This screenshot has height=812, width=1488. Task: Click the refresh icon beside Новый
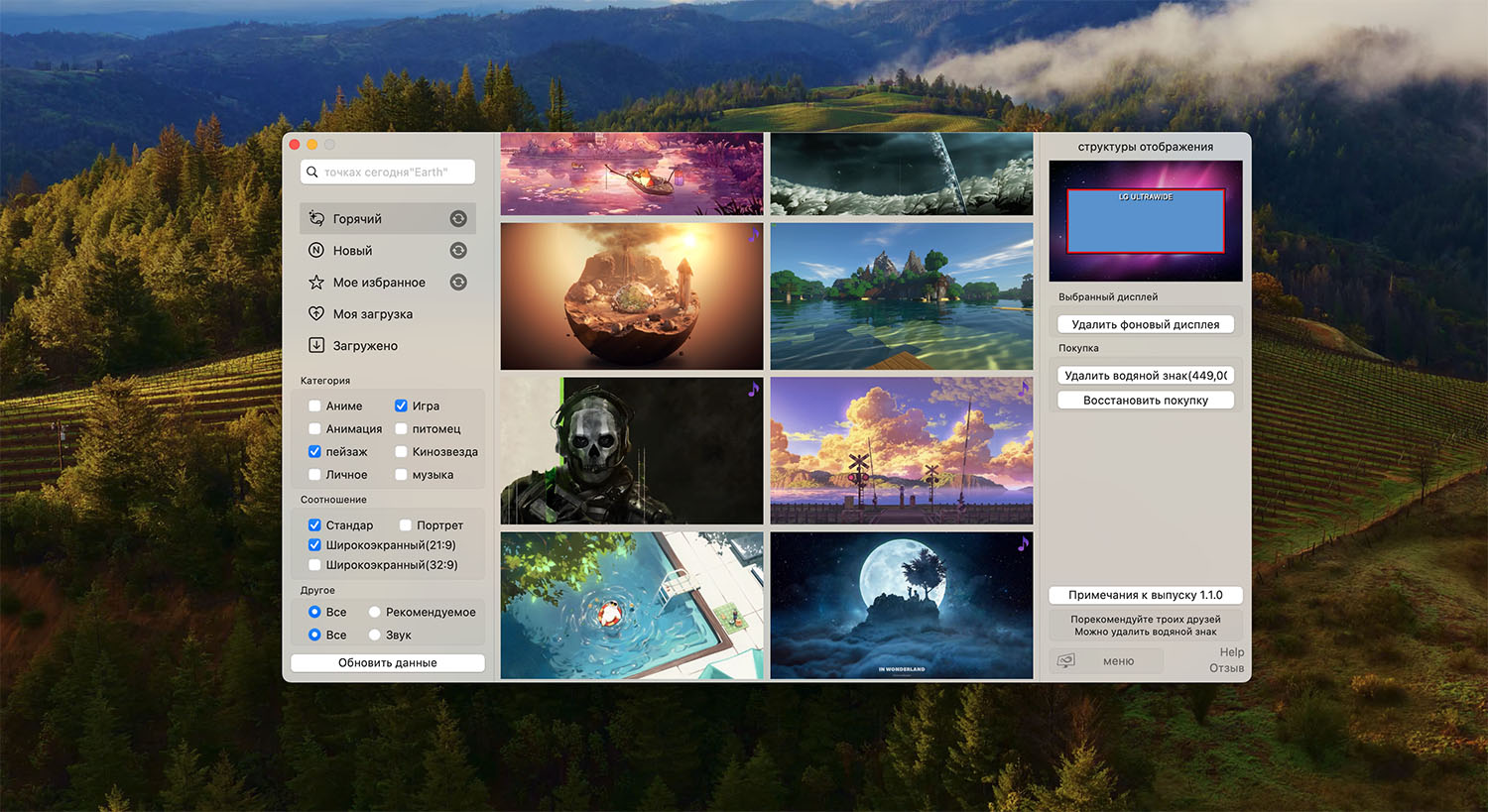coord(458,251)
